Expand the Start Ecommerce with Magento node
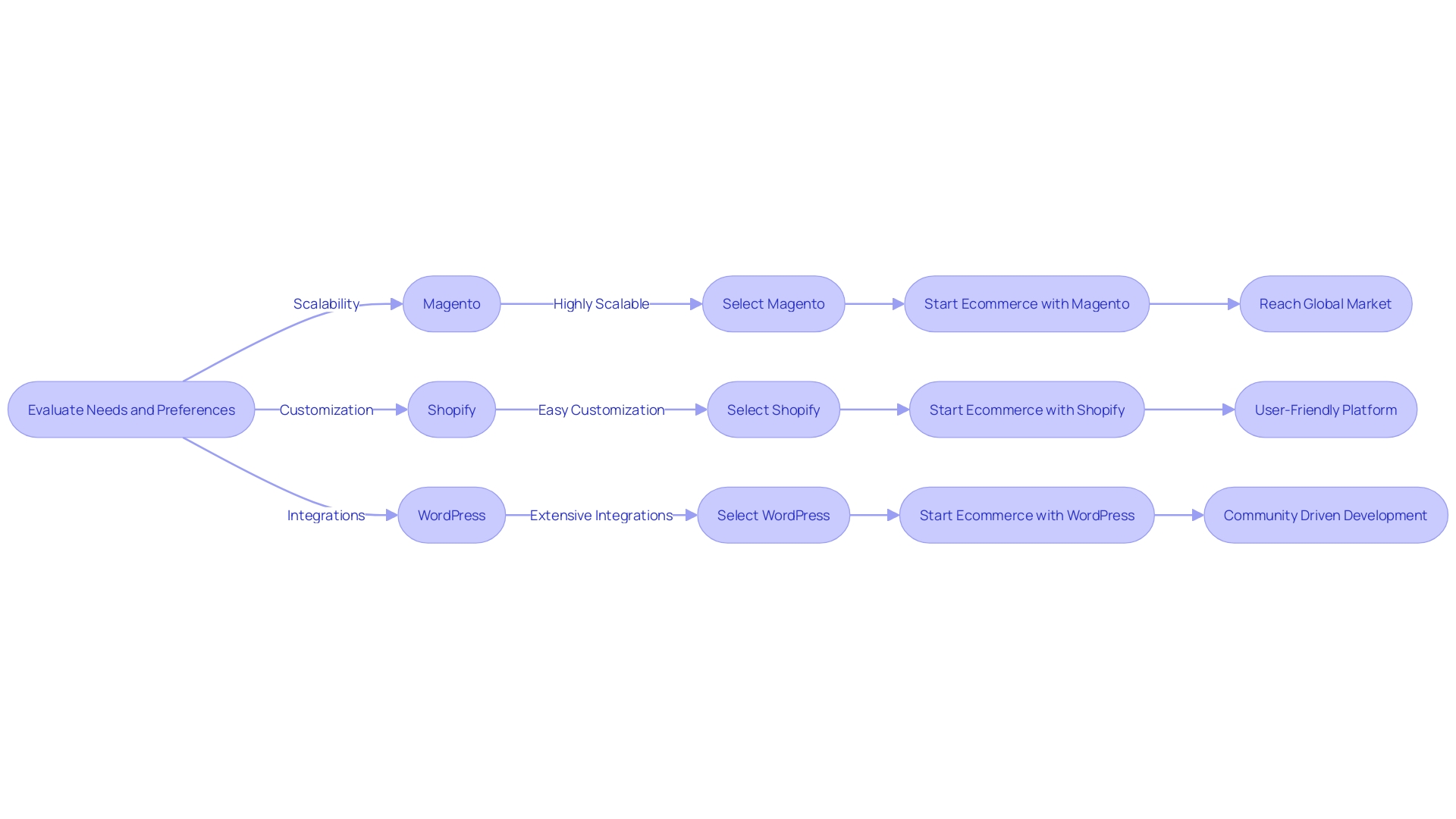 click(1027, 303)
